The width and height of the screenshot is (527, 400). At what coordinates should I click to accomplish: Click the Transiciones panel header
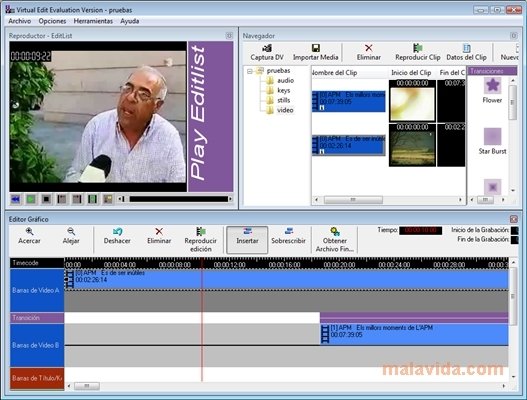(493, 71)
